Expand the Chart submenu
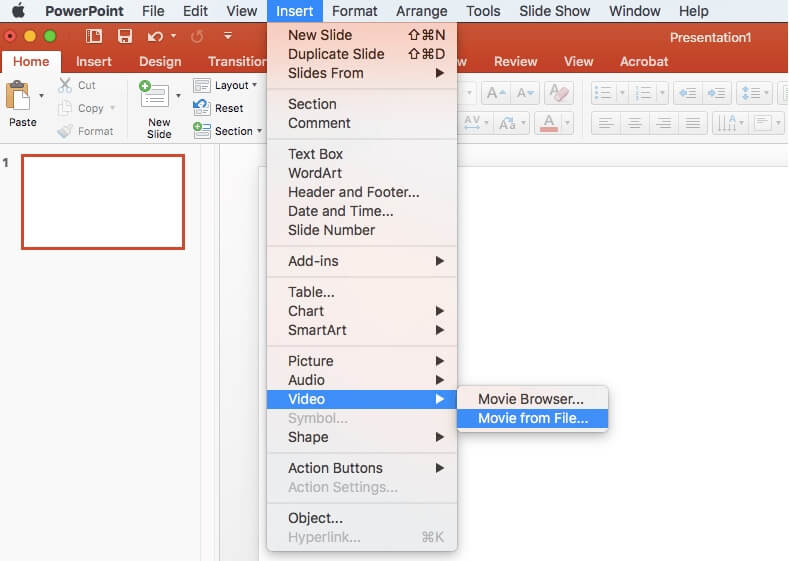Image resolution: width=789 pixels, height=561 pixels. coord(362,311)
